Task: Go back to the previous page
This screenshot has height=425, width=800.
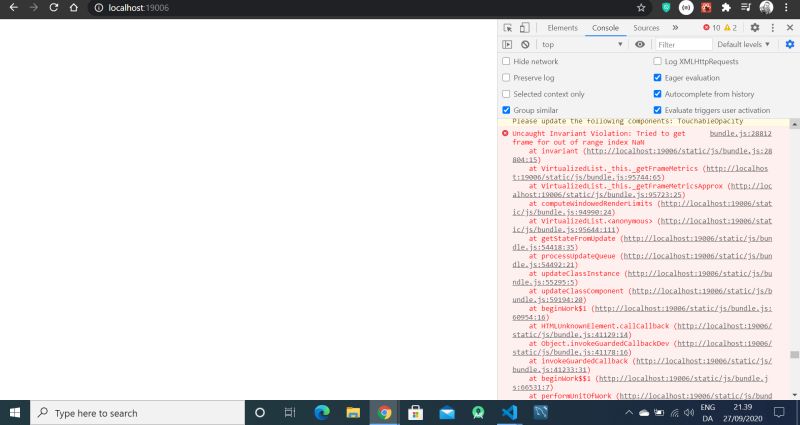Action: point(14,8)
